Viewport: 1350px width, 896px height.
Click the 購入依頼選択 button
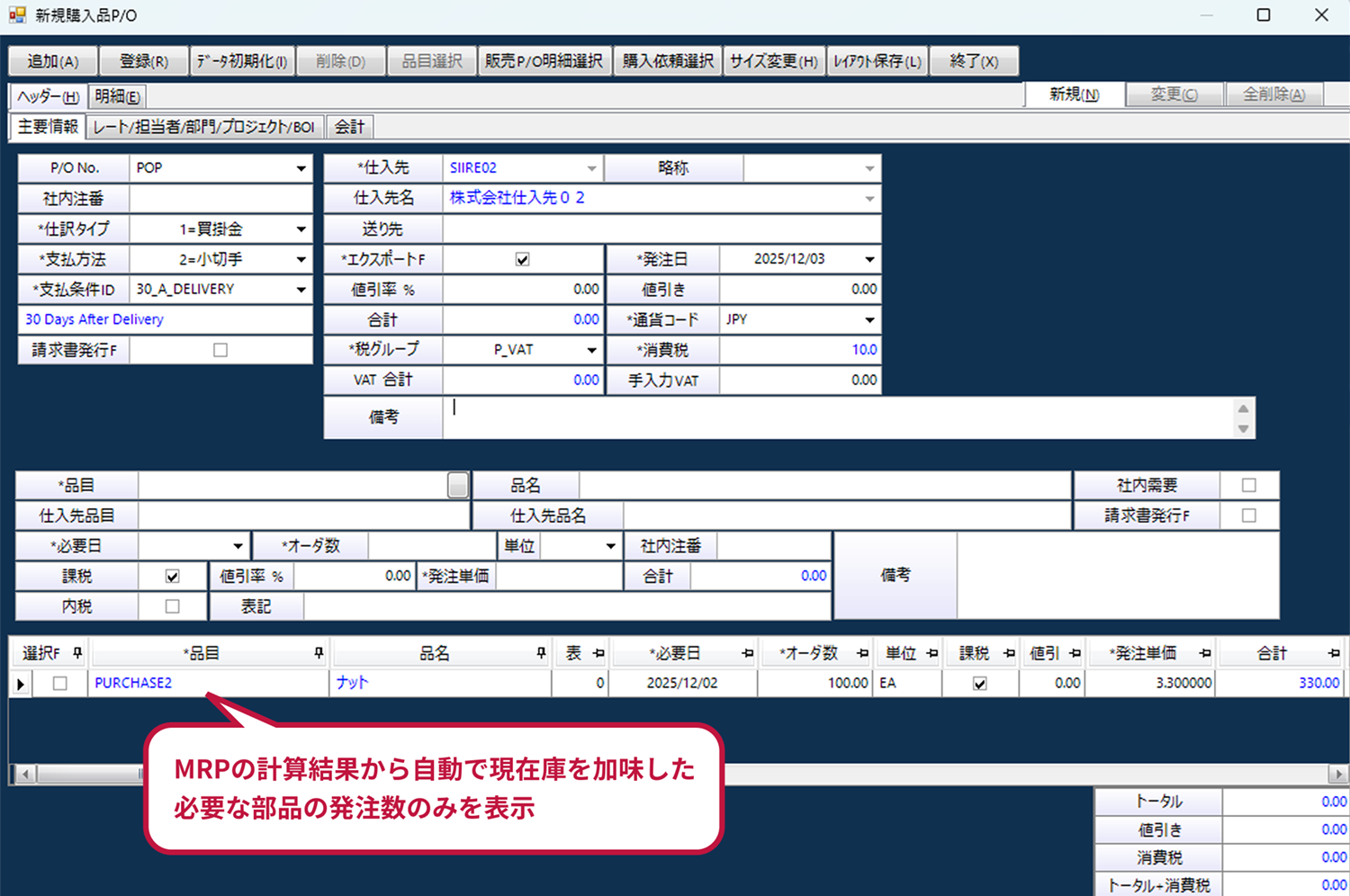pyautogui.click(x=668, y=61)
